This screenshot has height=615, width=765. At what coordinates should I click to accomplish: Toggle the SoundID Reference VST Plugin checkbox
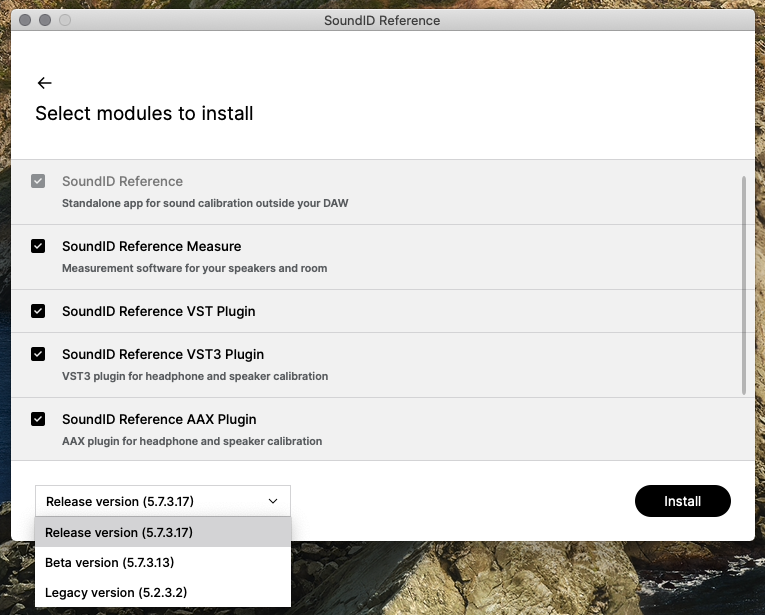pos(38,311)
